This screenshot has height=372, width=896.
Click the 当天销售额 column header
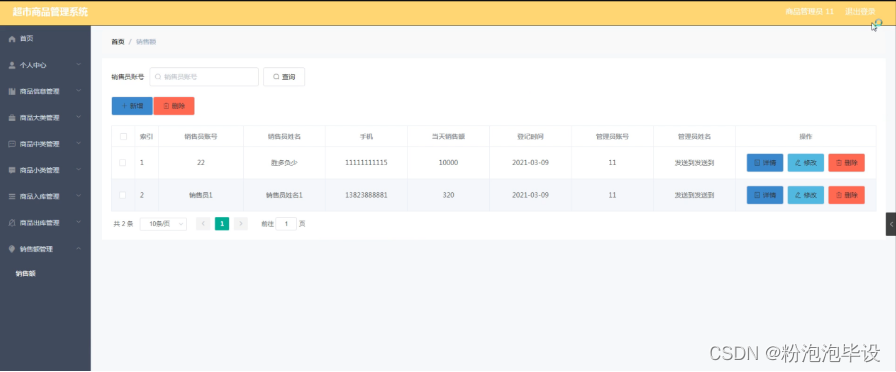[x=448, y=137]
